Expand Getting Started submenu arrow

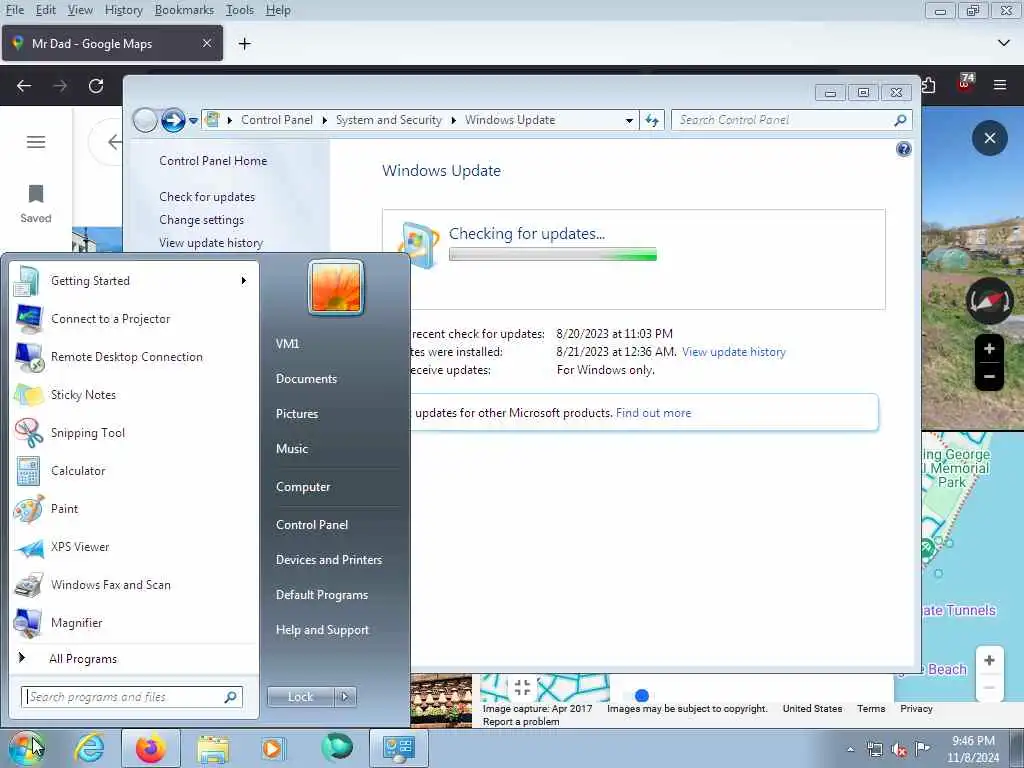244,281
